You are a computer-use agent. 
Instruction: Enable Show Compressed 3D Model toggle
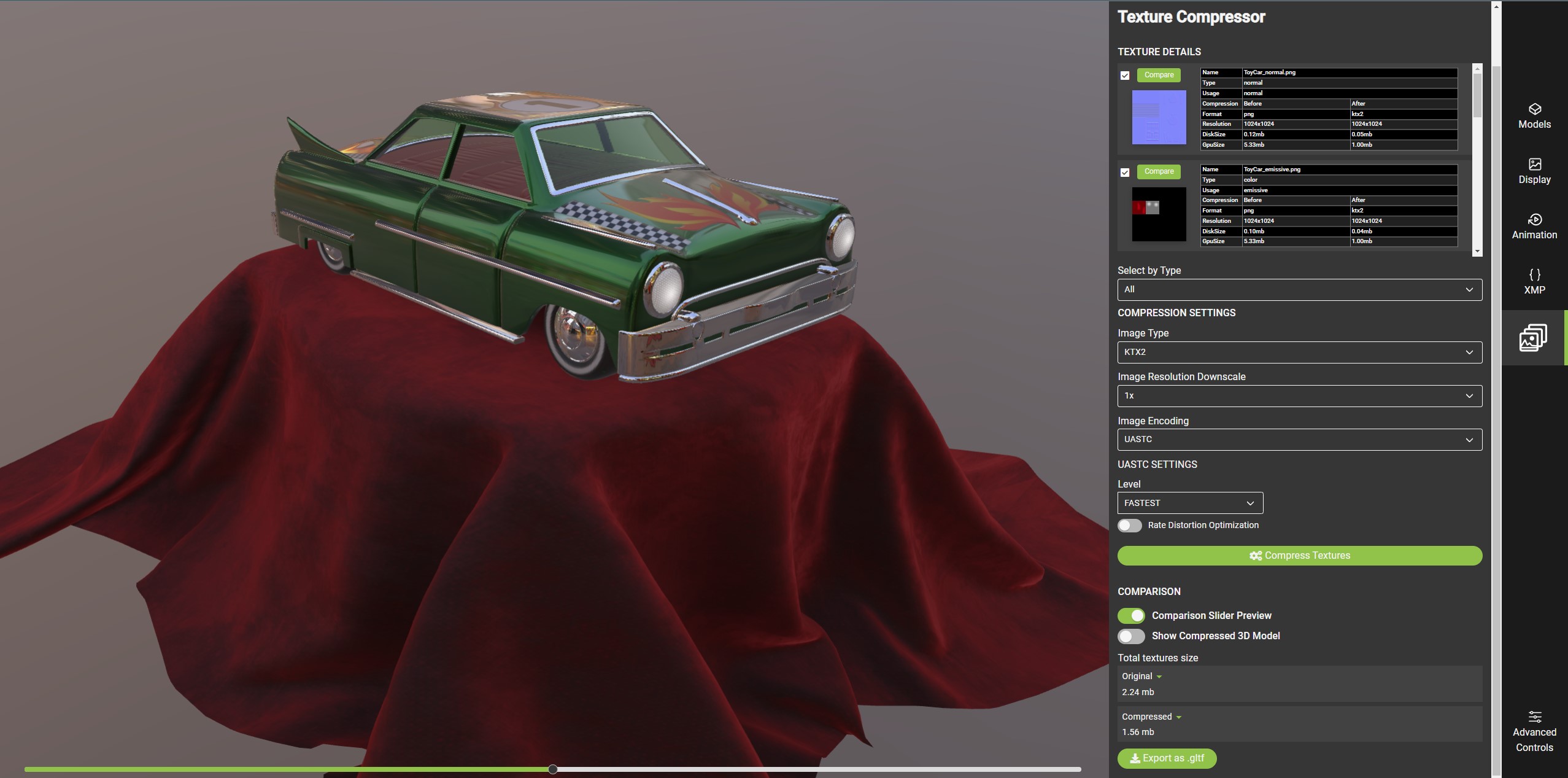pos(1131,636)
